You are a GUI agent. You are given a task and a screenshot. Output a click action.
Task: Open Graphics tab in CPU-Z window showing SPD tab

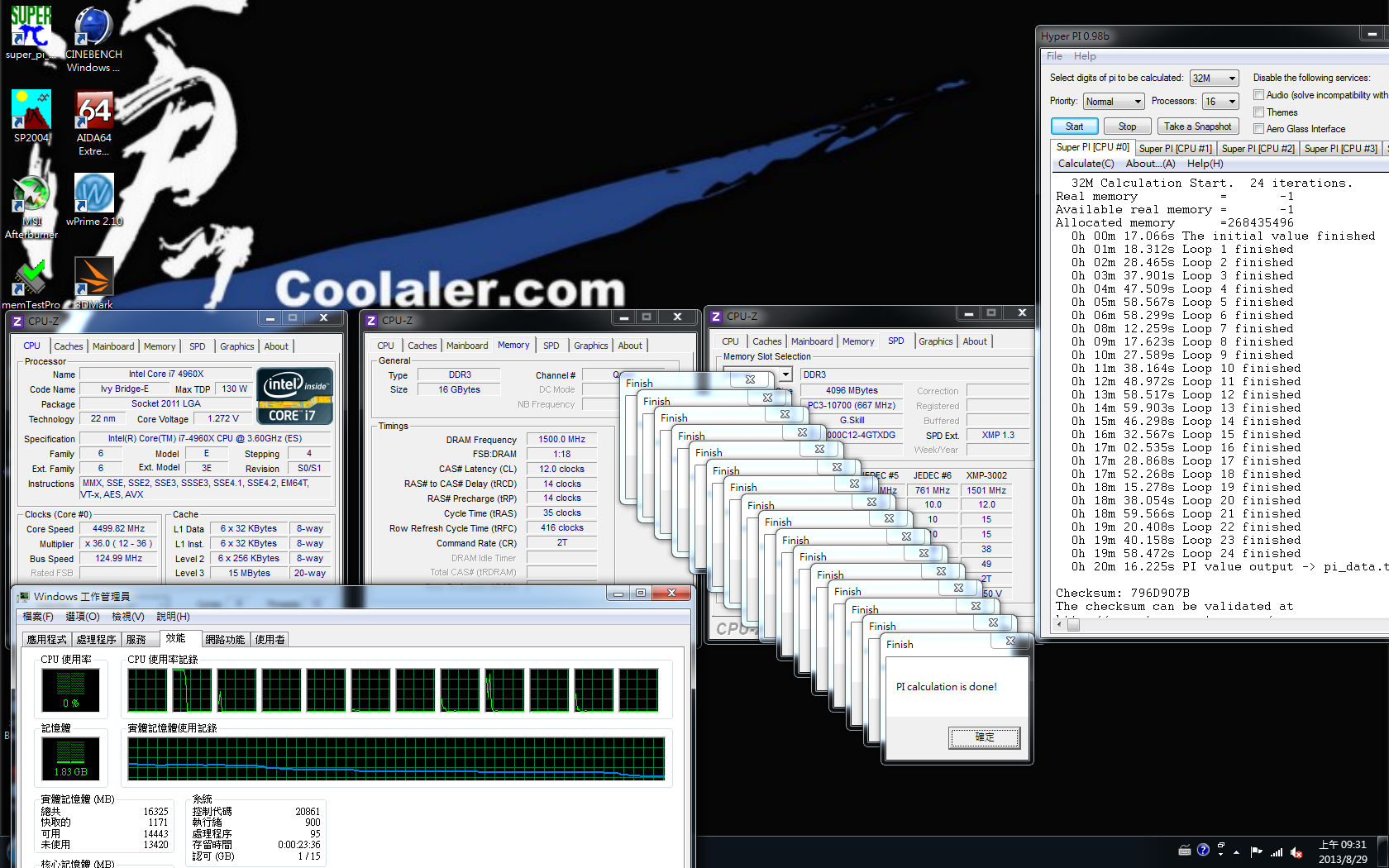pos(935,341)
